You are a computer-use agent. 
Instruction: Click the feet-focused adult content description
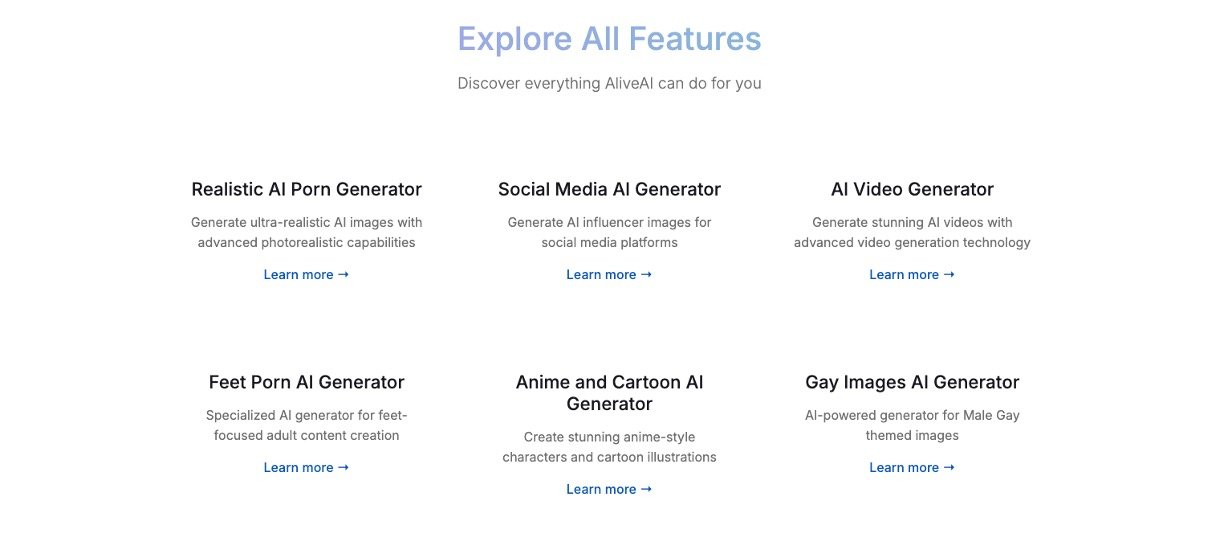306,426
